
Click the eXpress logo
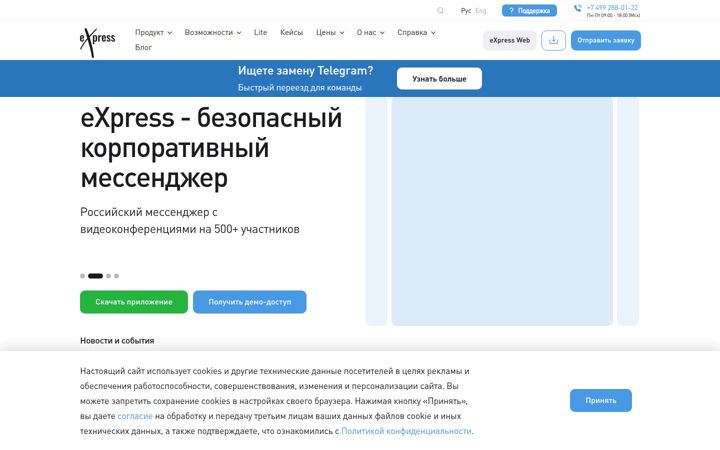tap(97, 42)
